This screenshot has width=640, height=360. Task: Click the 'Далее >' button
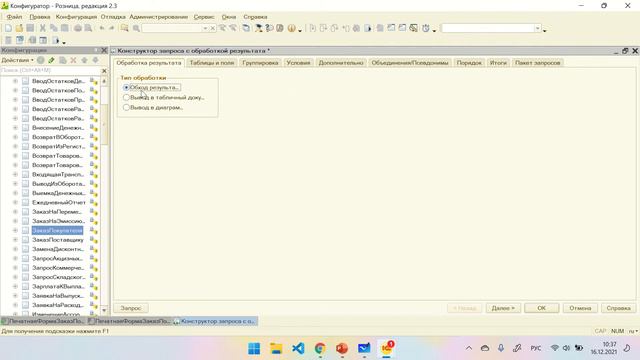503,308
